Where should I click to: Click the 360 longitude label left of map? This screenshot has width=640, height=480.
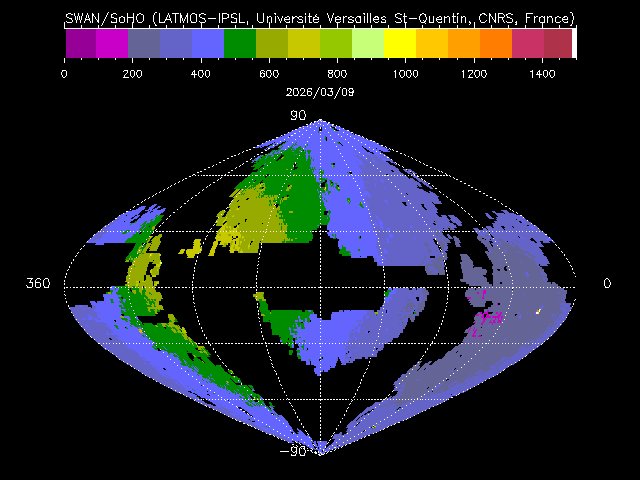coord(38,284)
